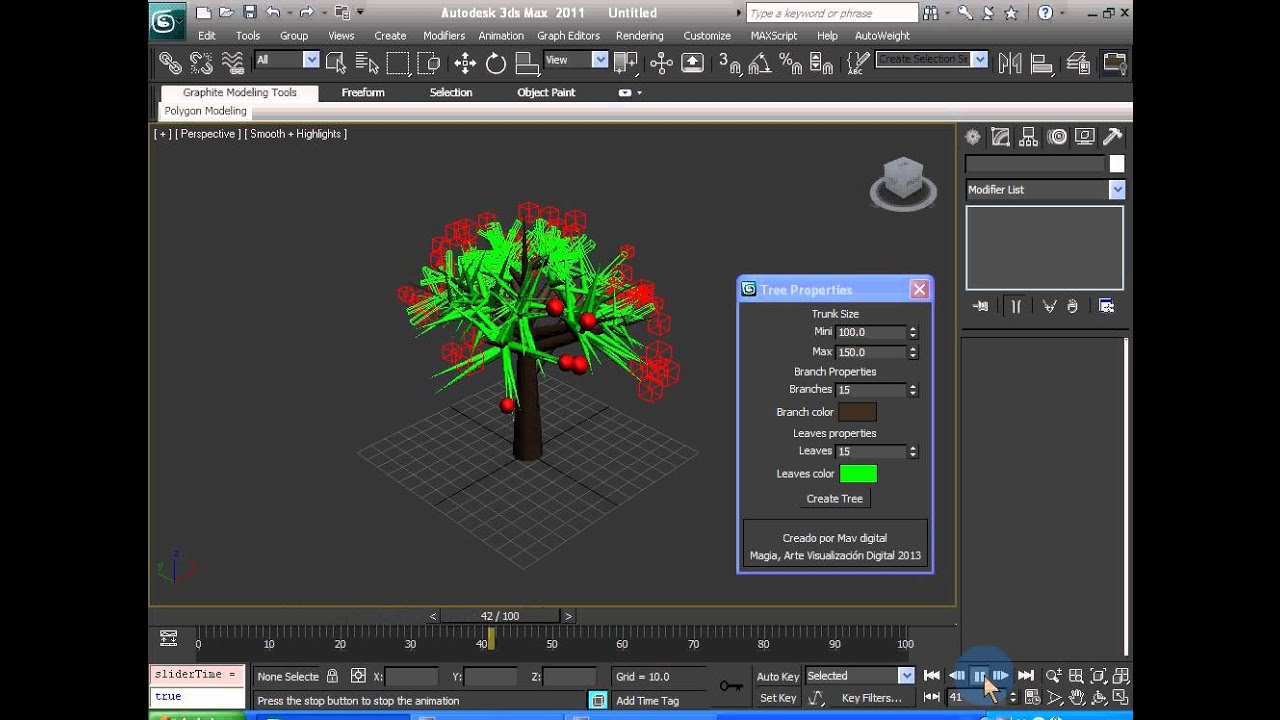Open the Utilities hammer panel tab
This screenshot has width=1280, height=720.
[1112, 137]
